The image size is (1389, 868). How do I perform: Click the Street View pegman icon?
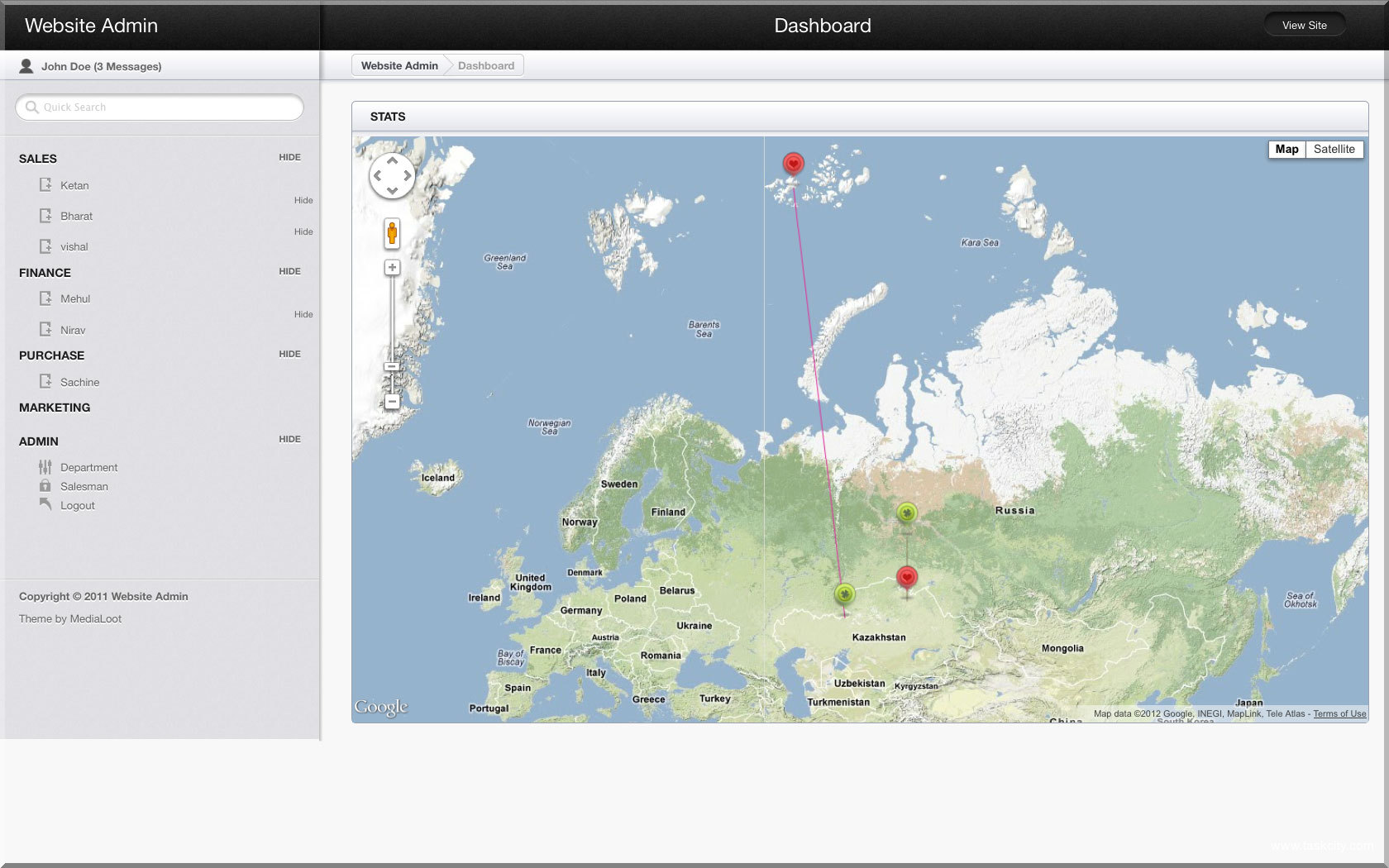392,234
